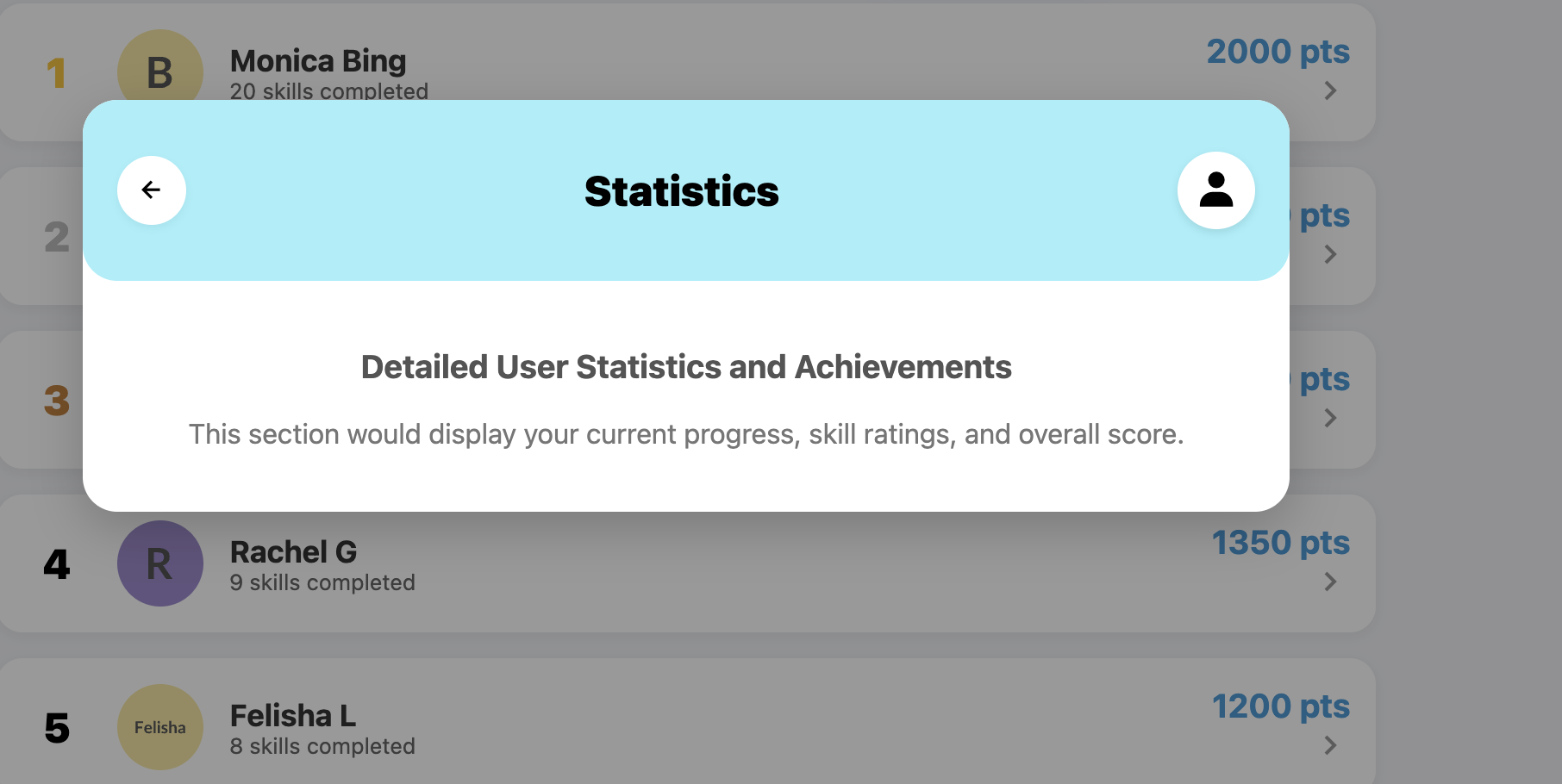
Task: Click the rank 4 number badge
Action: 56,563
